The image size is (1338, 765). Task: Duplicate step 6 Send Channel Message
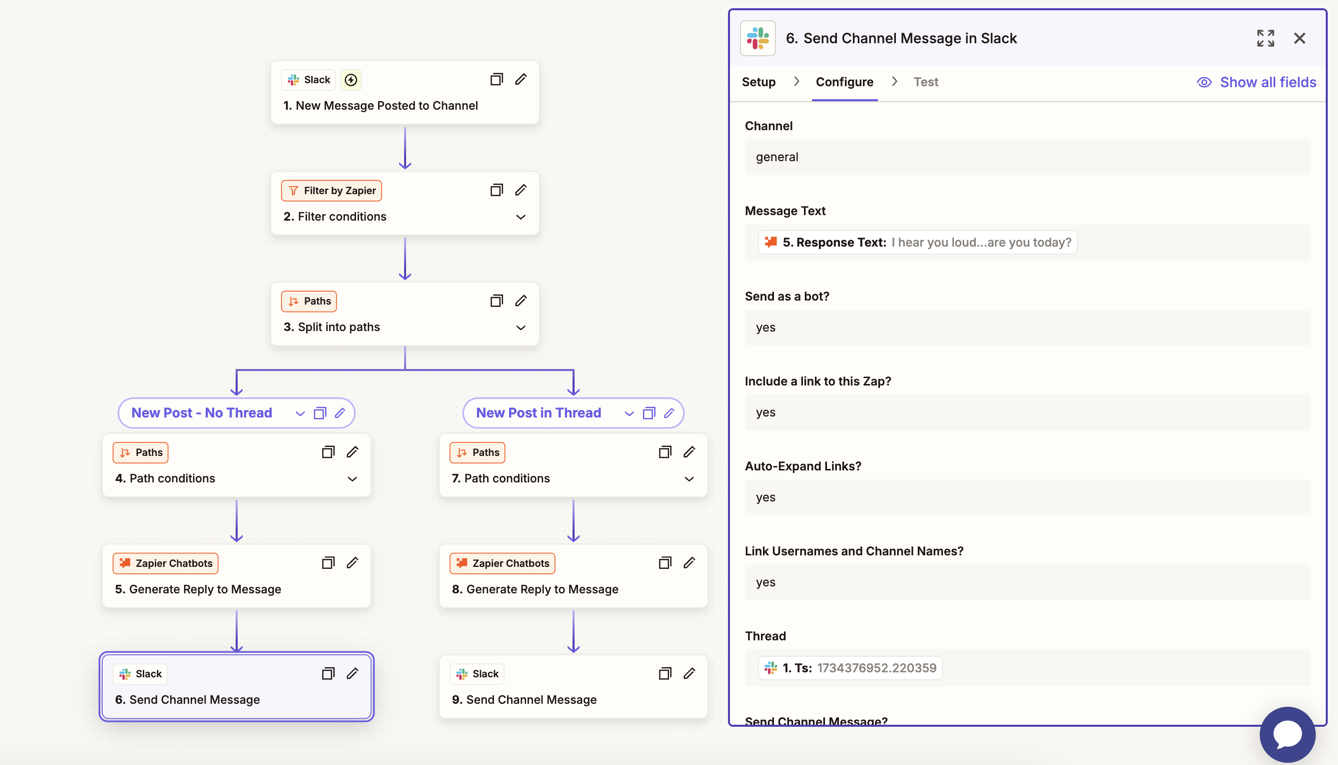click(328, 674)
